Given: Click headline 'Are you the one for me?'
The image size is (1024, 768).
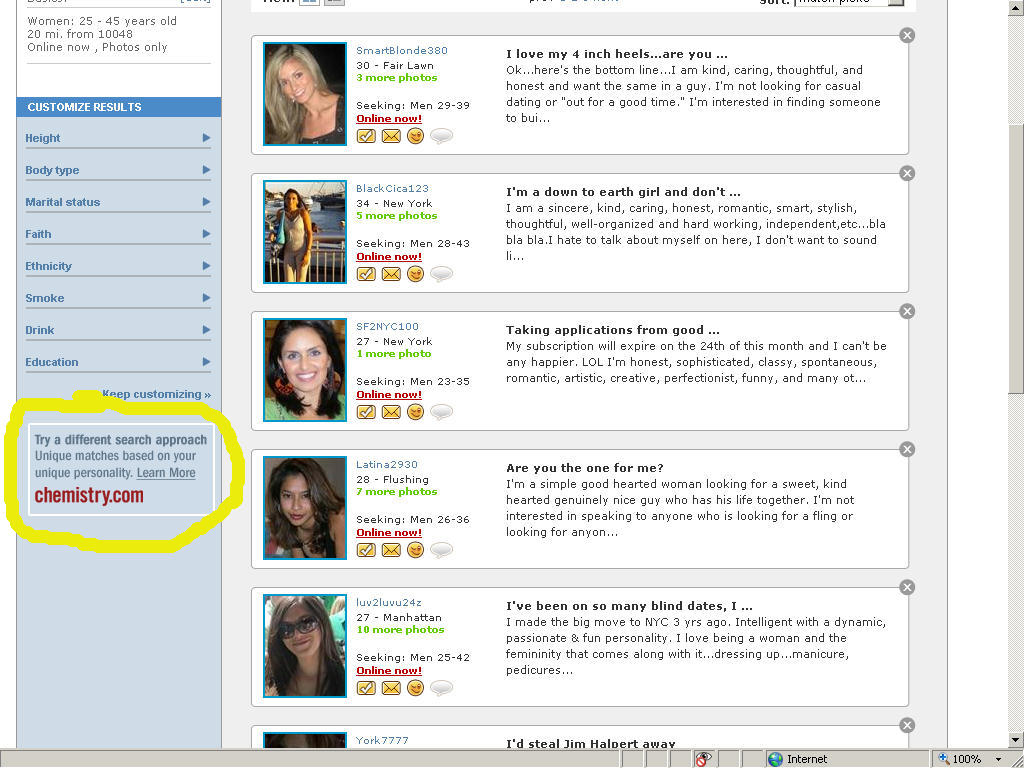Looking at the screenshot, I should 584,468.
